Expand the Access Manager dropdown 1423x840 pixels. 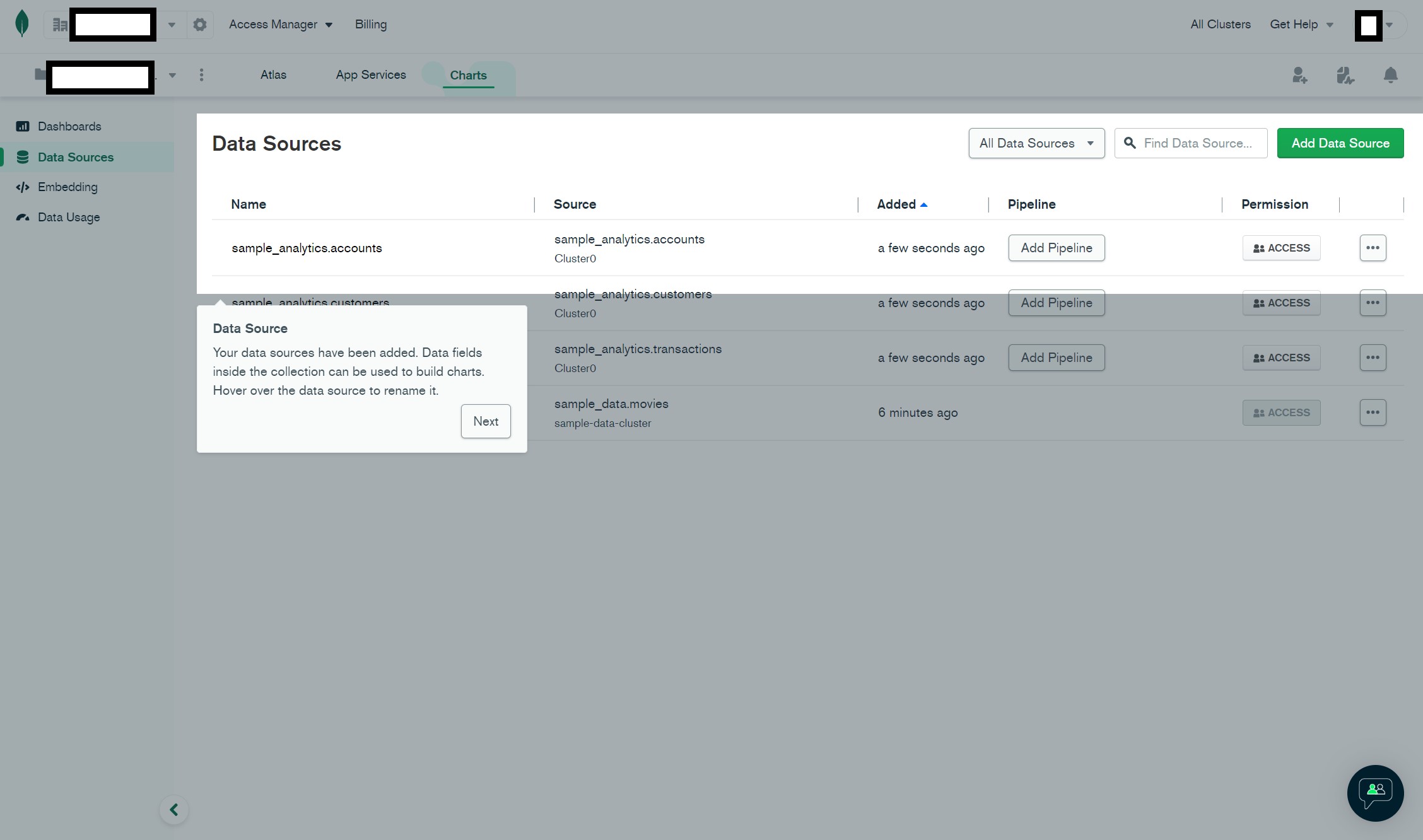pyautogui.click(x=281, y=25)
